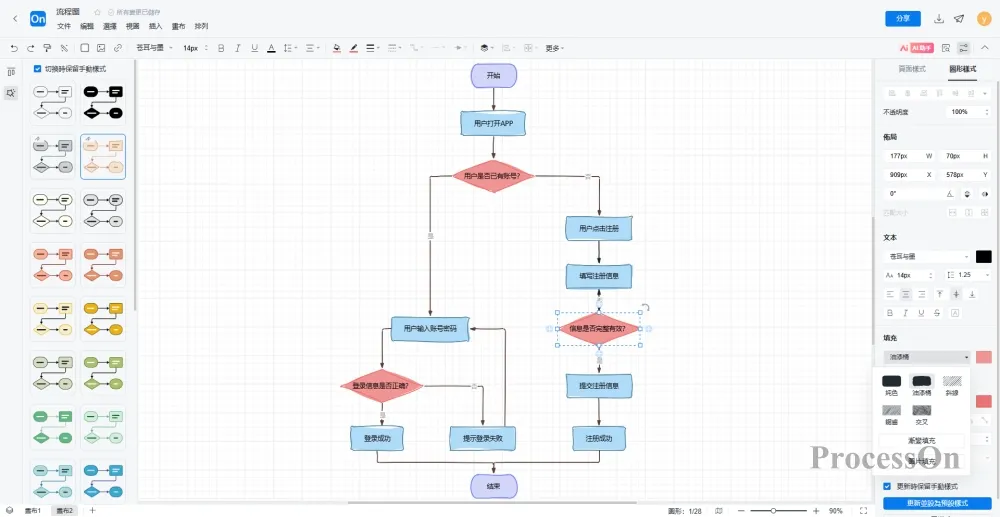Toggle the 切換時保留手動樣式 checkbox
The height and width of the screenshot is (517, 1000).
pyautogui.click(x=38, y=69)
